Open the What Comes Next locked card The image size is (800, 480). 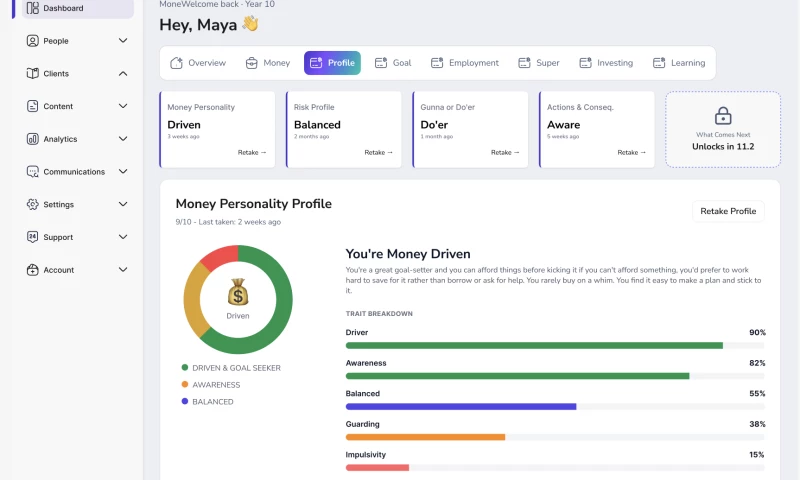pyautogui.click(x=723, y=130)
